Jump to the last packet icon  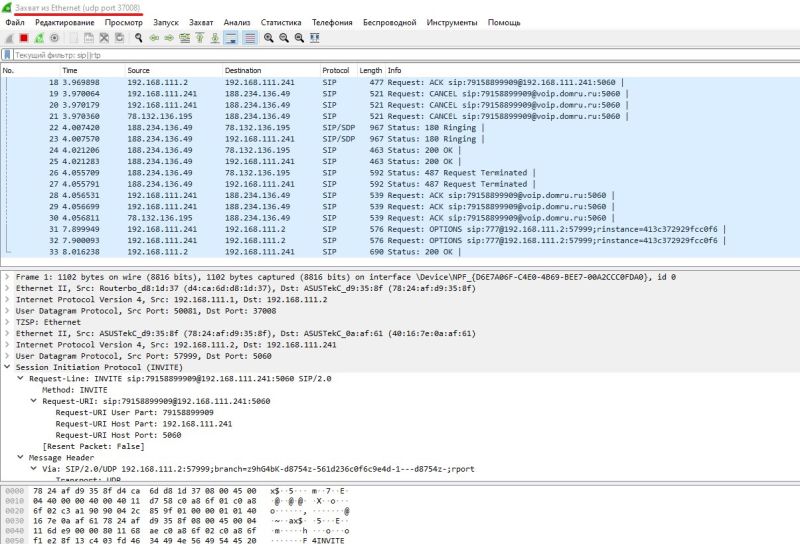click(215, 38)
